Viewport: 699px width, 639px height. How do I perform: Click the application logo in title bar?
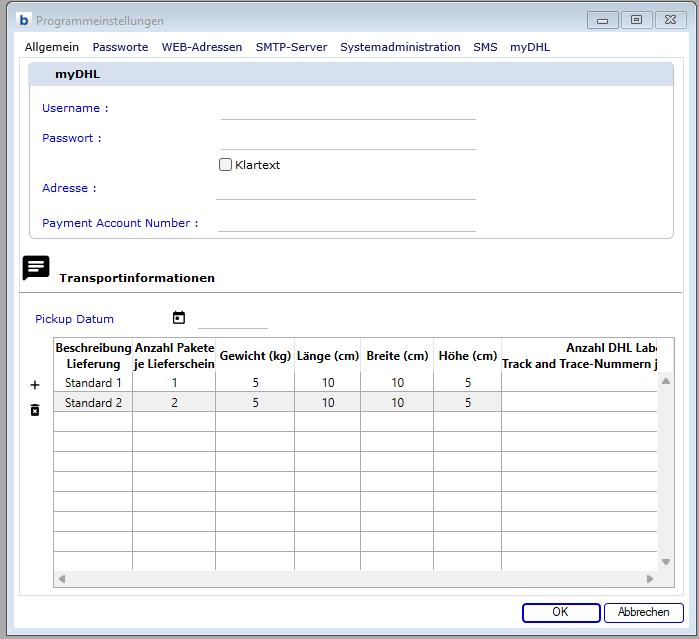tap(25, 20)
